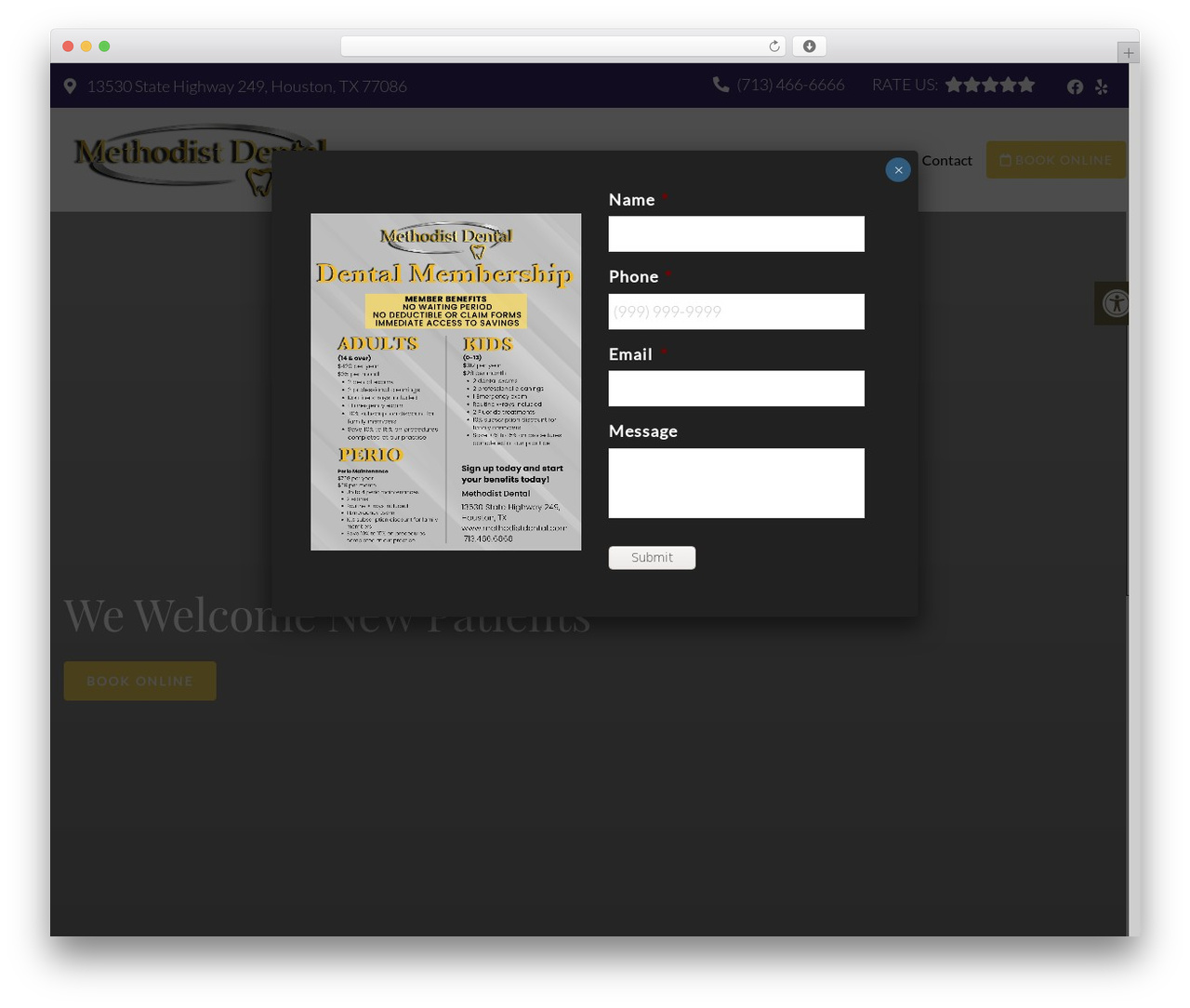This screenshot has width=1190, height=1008.
Task: Click the Methodist Dental site logo
Action: 199,160
